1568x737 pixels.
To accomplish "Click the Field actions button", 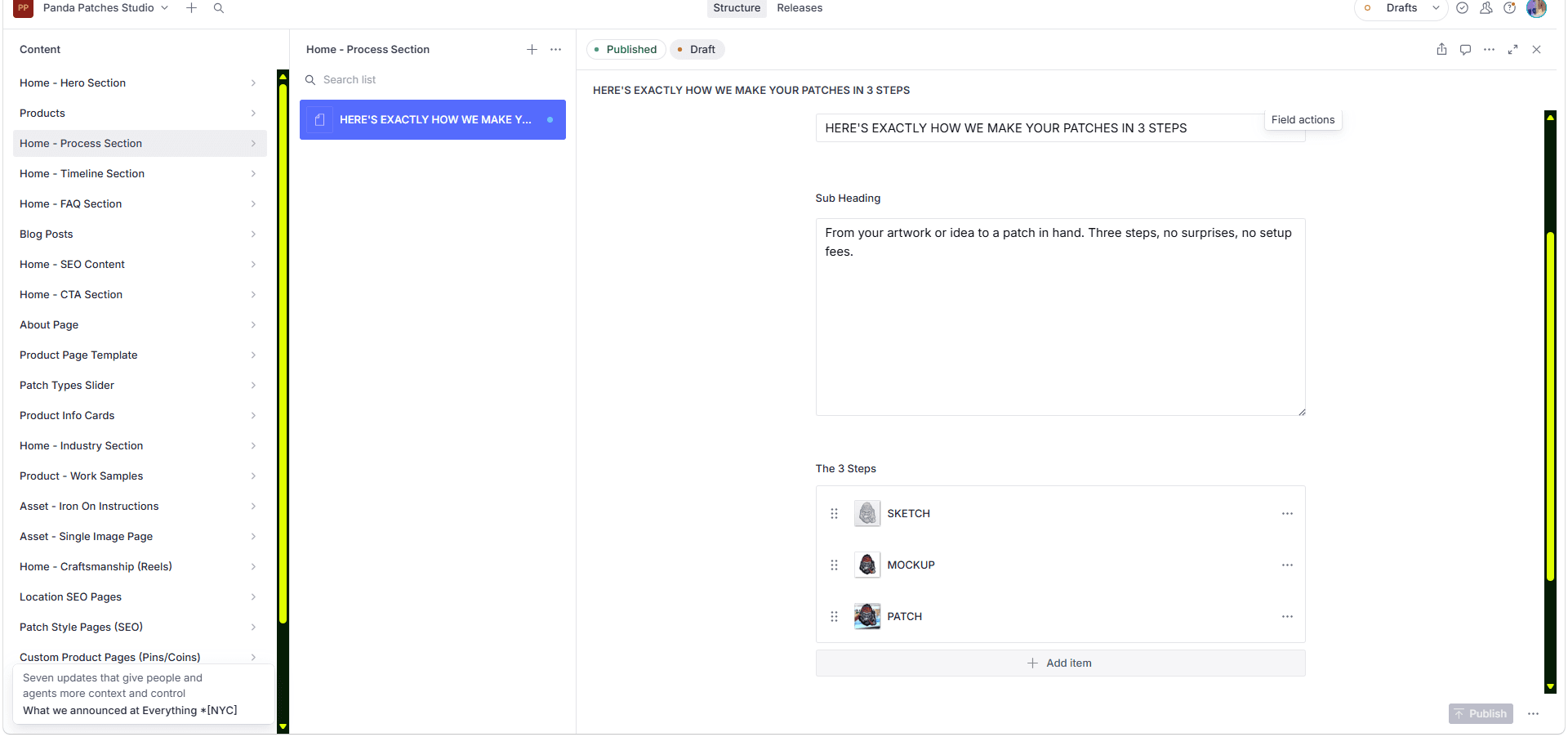I will (1303, 119).
